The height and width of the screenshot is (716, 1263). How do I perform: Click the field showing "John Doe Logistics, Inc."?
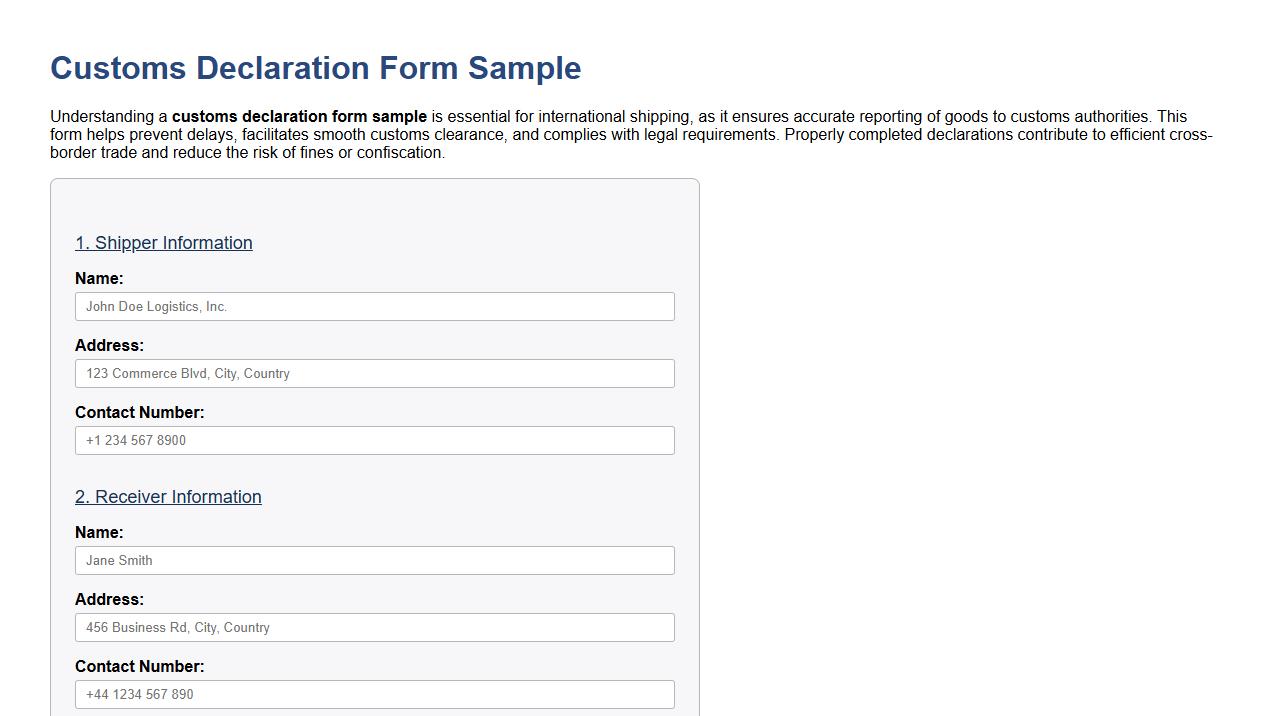374,306
